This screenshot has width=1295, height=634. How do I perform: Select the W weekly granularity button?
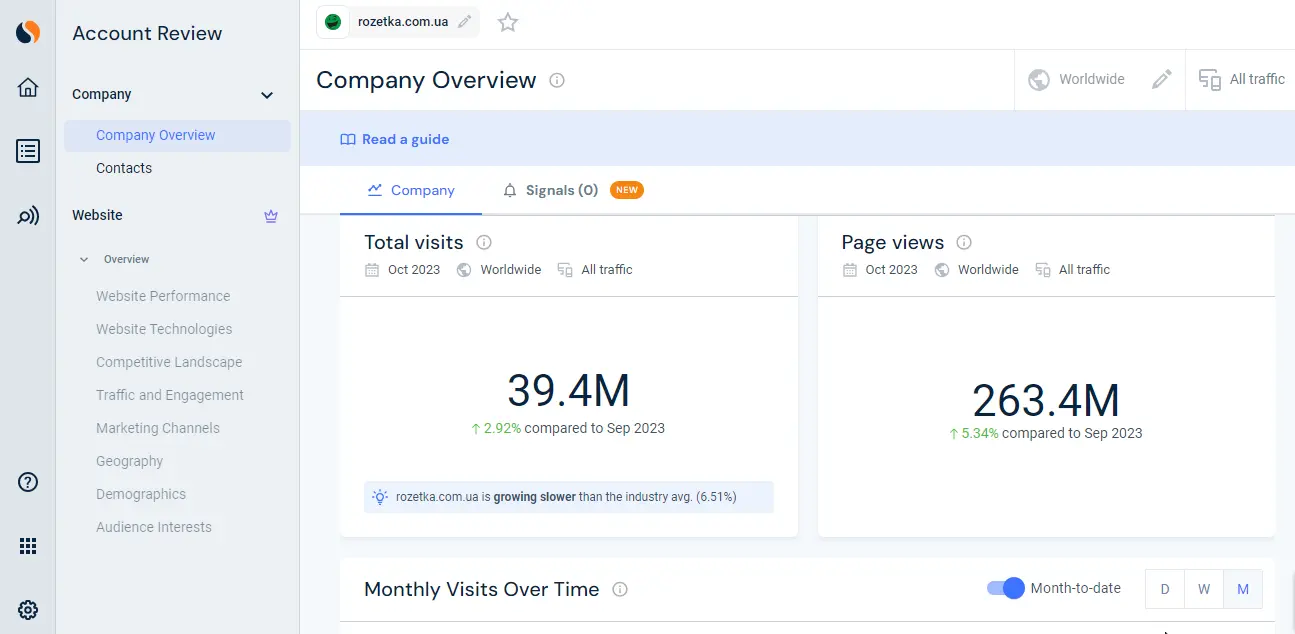pos(1204,589)
